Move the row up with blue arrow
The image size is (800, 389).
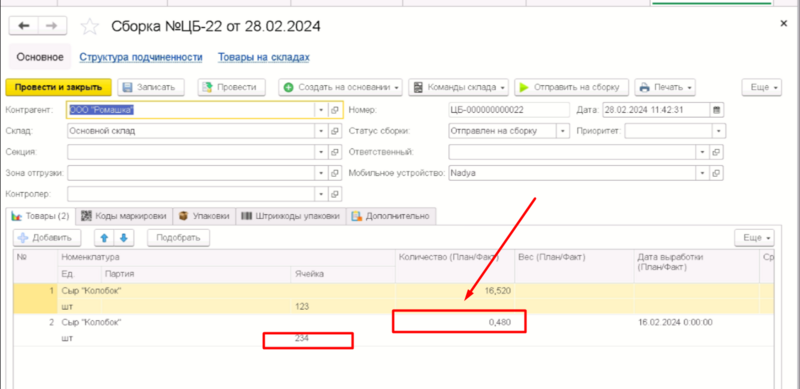(x=104, y=238)
